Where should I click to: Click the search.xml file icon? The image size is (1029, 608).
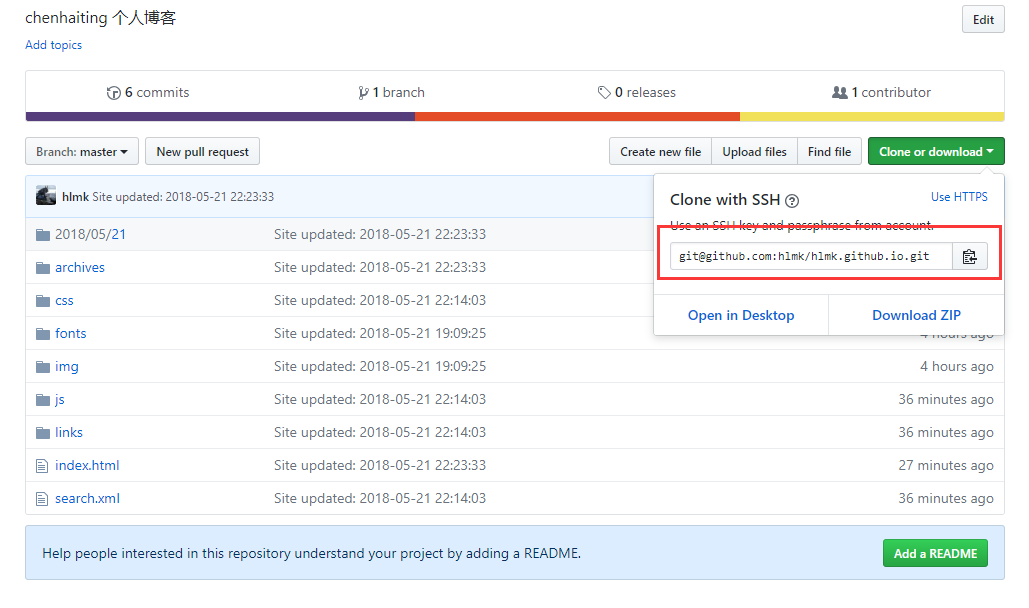[42, 499]
